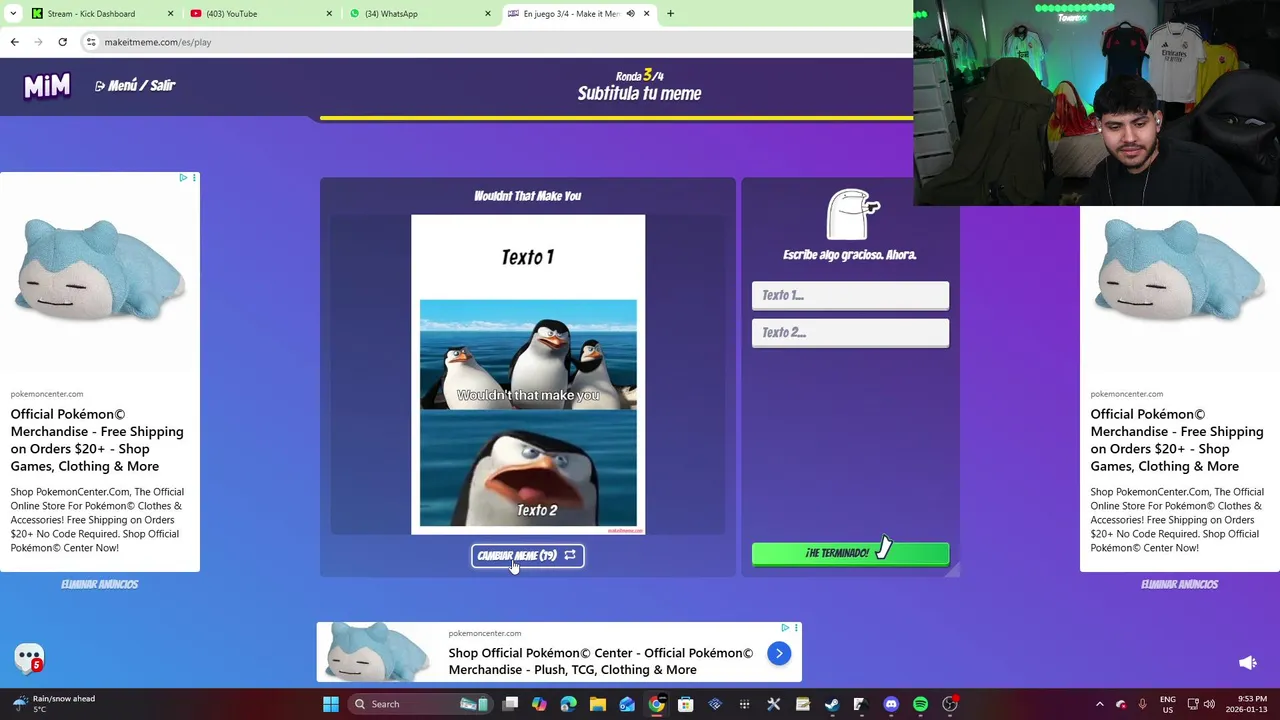Click the MiM logo

[47, 86]
